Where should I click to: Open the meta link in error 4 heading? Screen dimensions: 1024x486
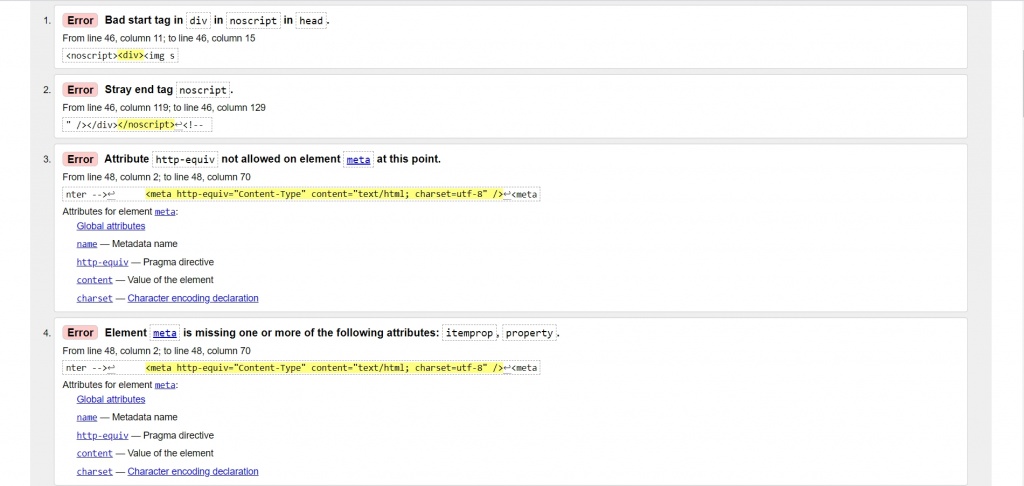pos(165,333)
